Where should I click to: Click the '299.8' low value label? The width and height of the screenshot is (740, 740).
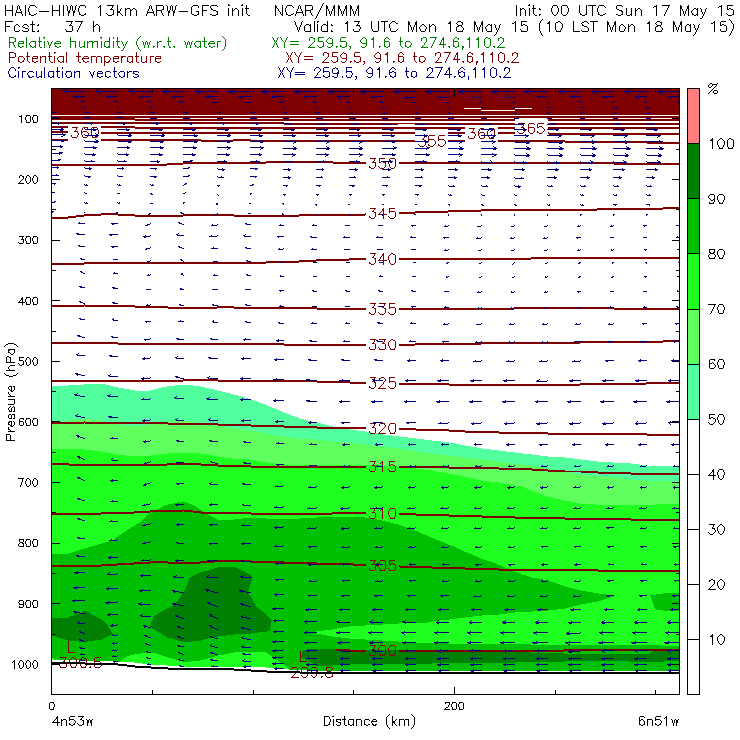click(x=312, y=673)
